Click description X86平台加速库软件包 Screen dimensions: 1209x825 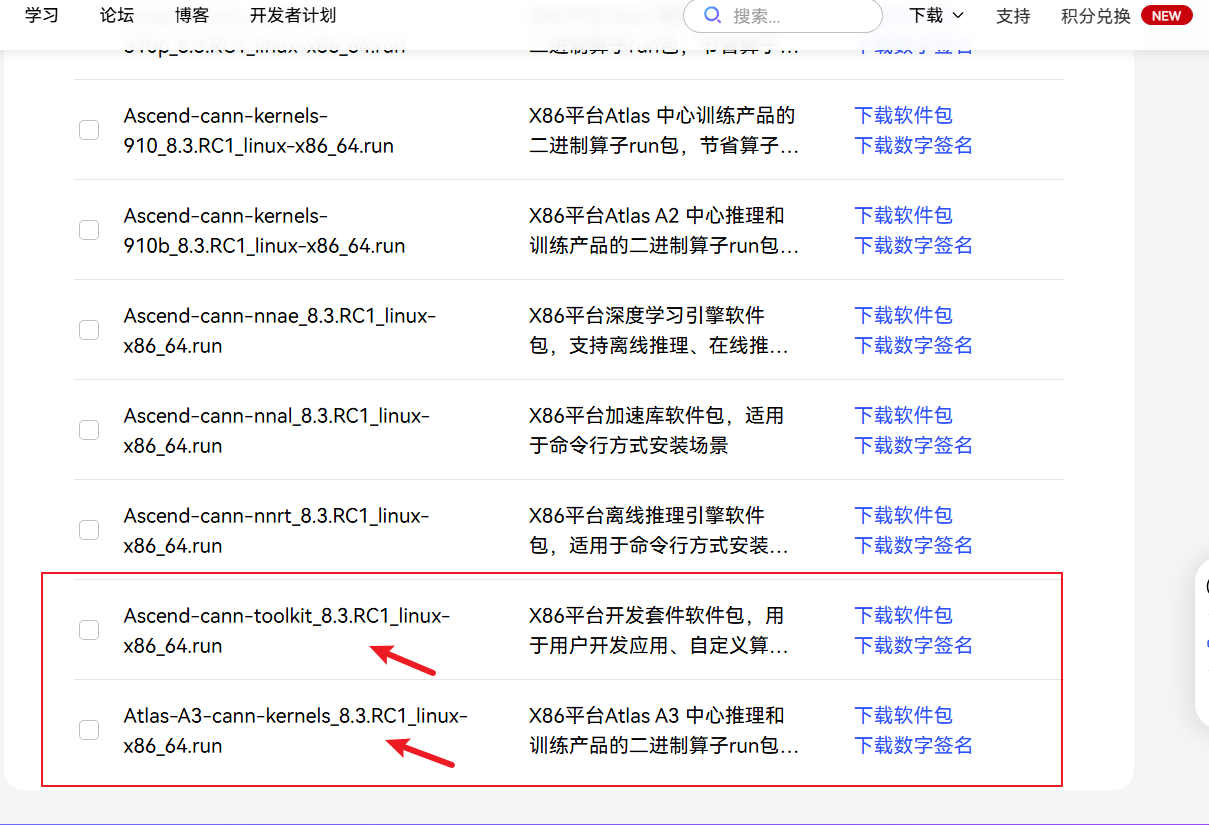(657, 430)
